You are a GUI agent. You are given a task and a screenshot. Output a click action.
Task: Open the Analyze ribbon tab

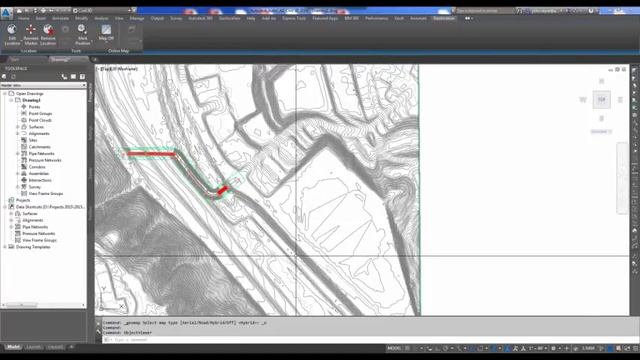click(102, 18)
